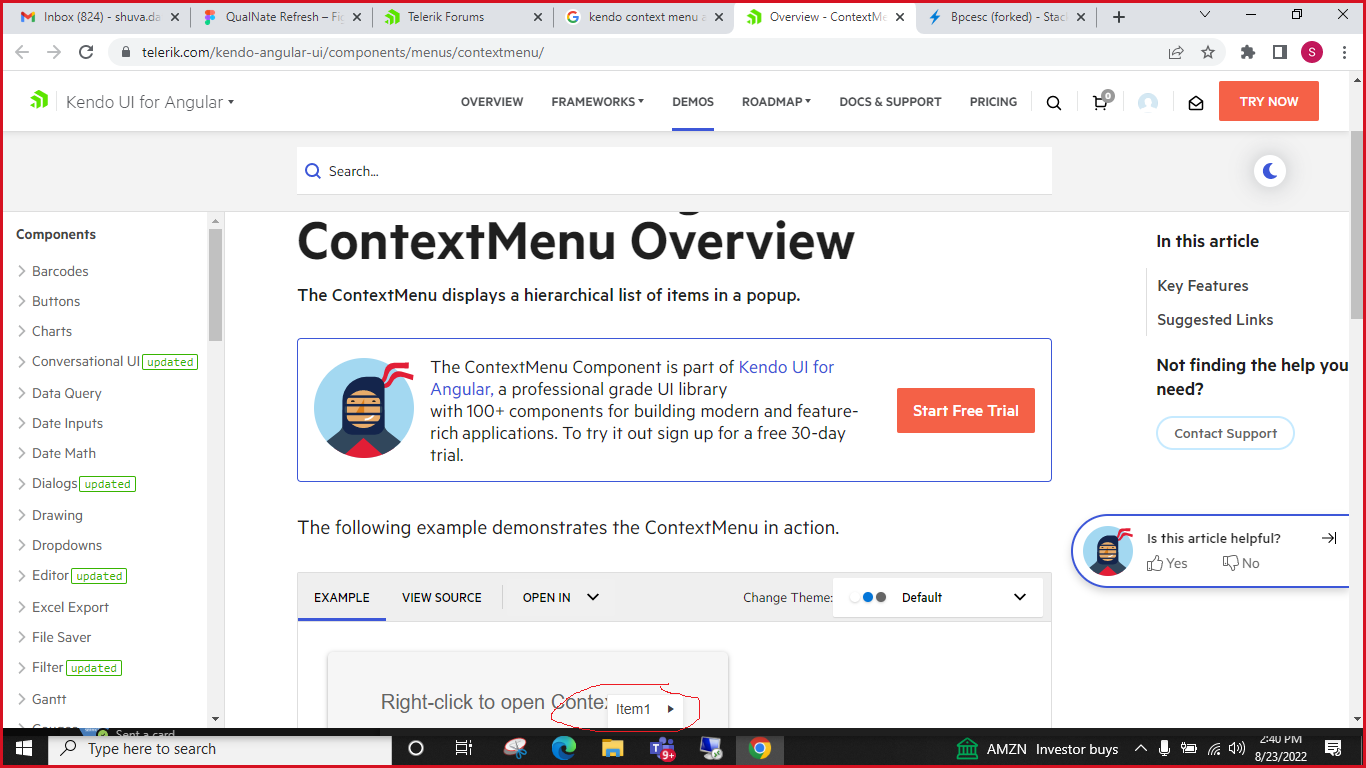Click the Contact Support button

click(x=1225, y=433)
